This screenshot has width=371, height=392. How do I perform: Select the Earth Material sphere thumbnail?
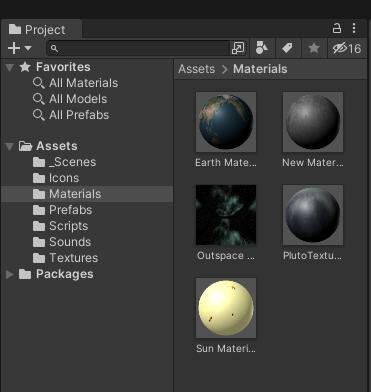(226, 122)
